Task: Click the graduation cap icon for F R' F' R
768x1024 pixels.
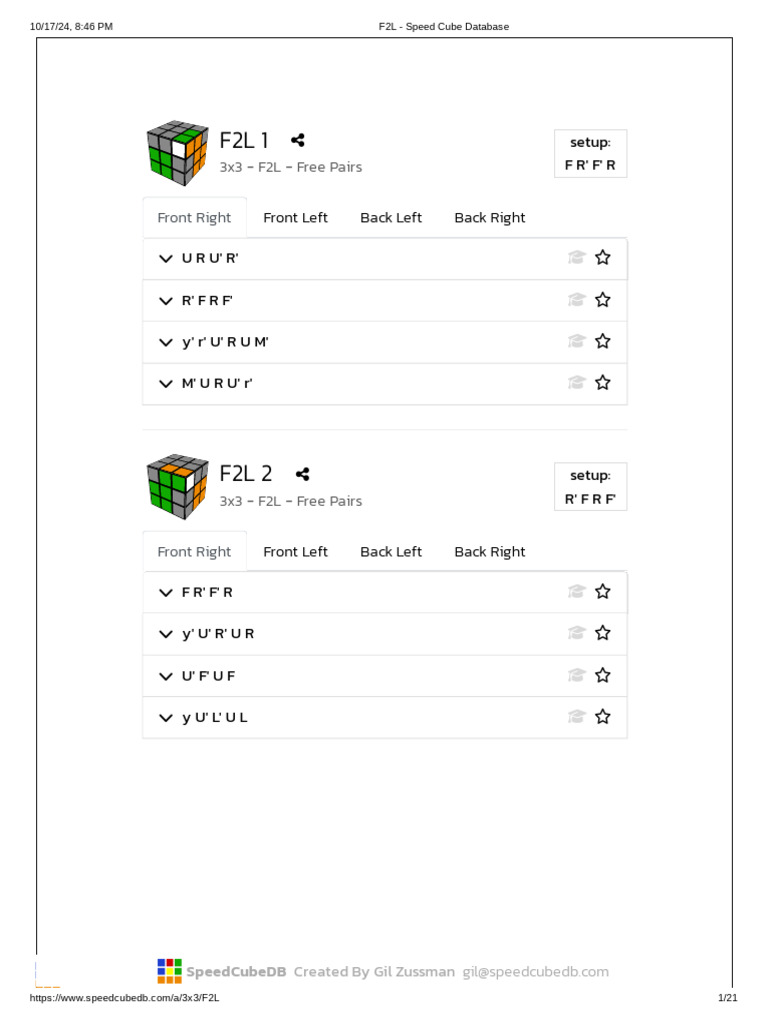Action: pos(576,592)
